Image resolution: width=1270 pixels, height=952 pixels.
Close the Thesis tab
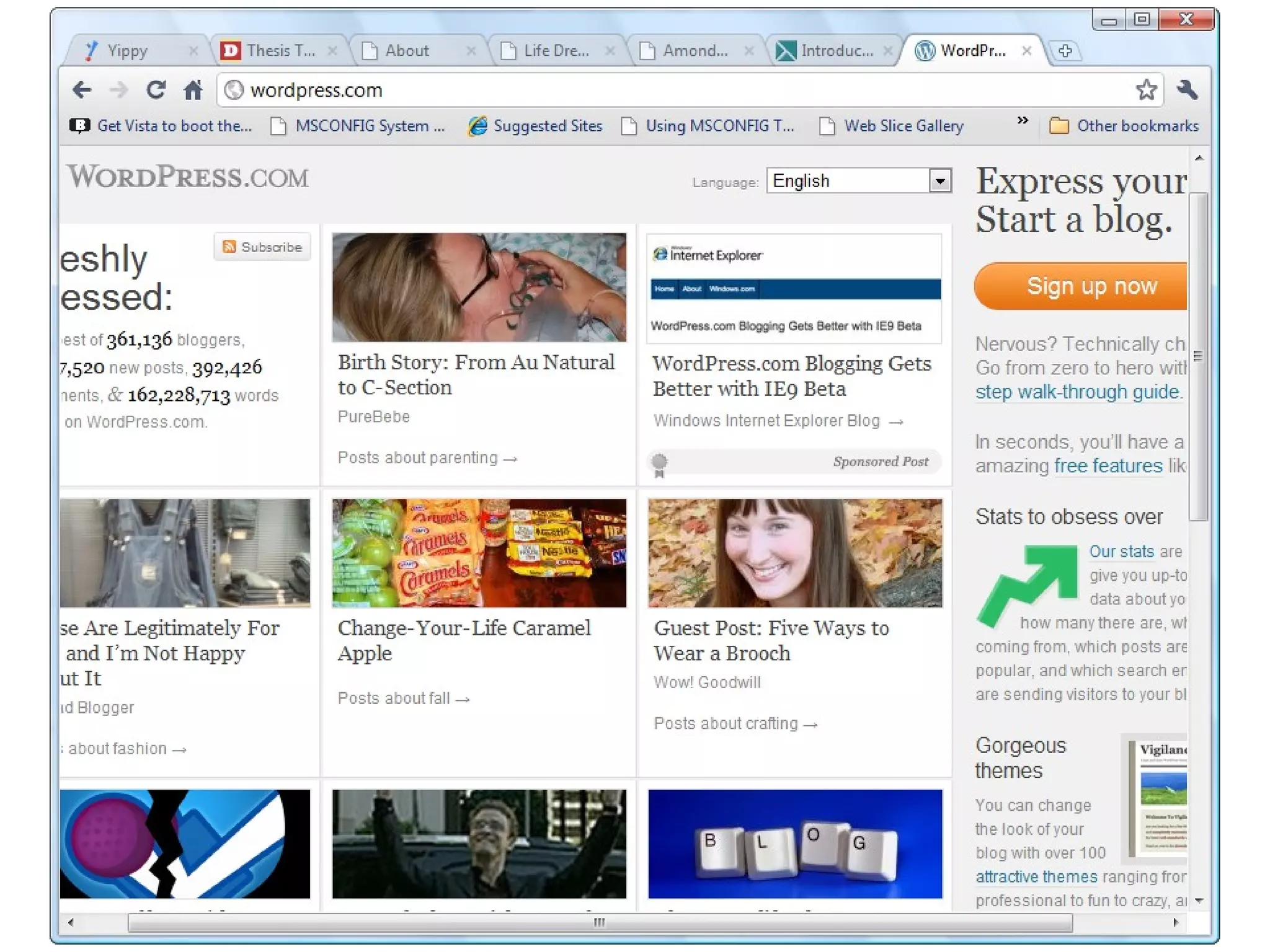pyautogui.click(x=332, y=51)
